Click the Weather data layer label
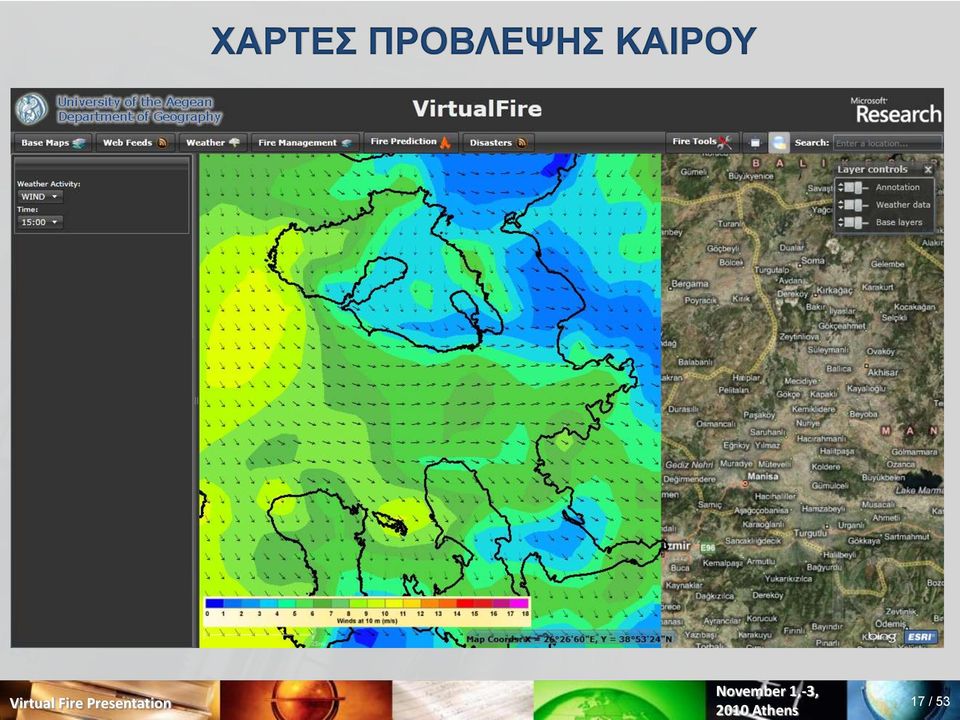960x720 pixels. click(x=902, y=204)
